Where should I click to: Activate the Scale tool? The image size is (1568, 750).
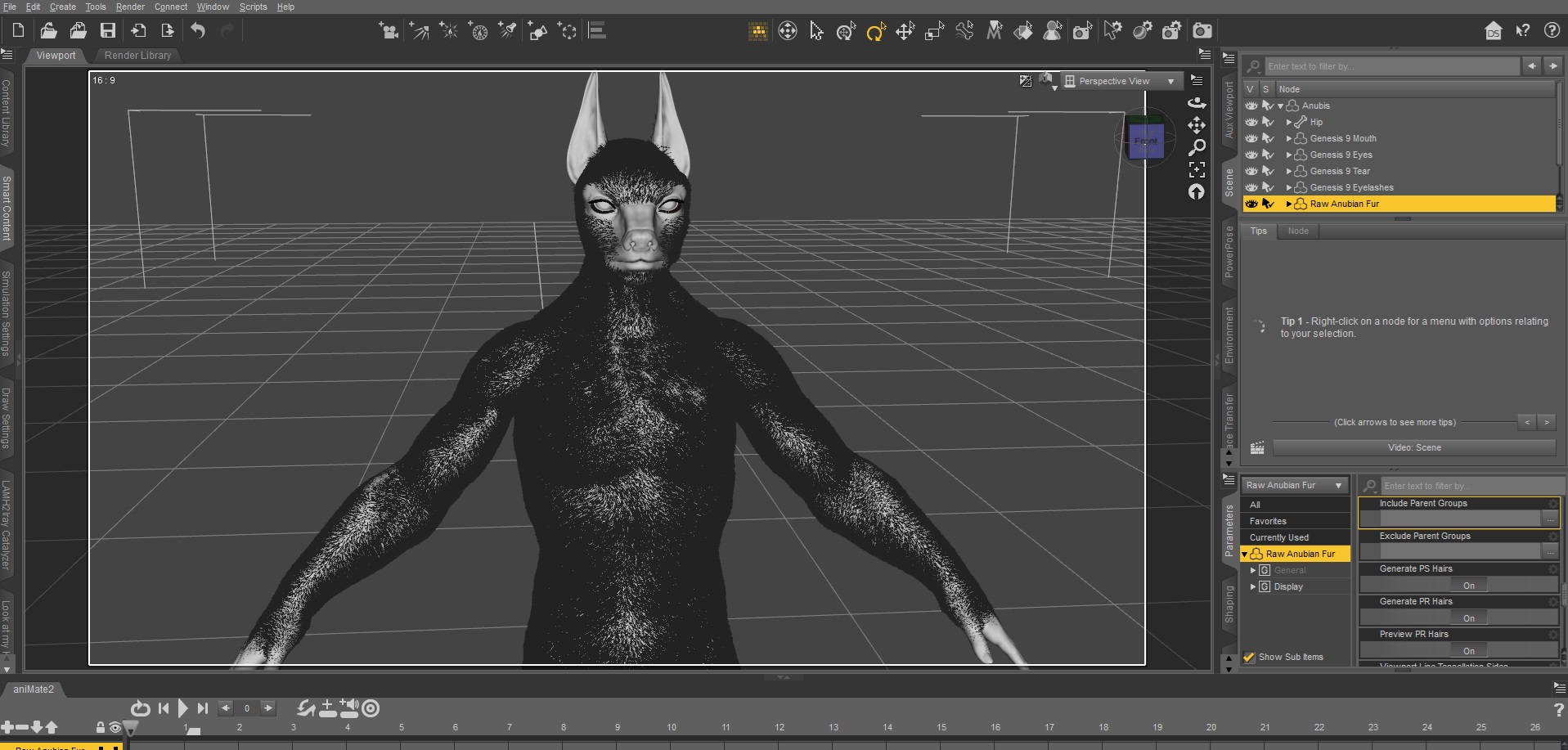[934, 31]
